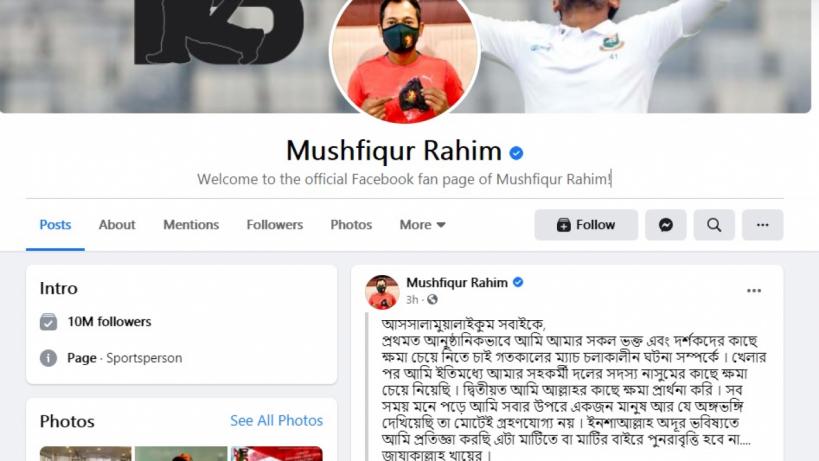Open the Mentions tab
Viewport: 819px width, 461px height.
tap(191, 225)
